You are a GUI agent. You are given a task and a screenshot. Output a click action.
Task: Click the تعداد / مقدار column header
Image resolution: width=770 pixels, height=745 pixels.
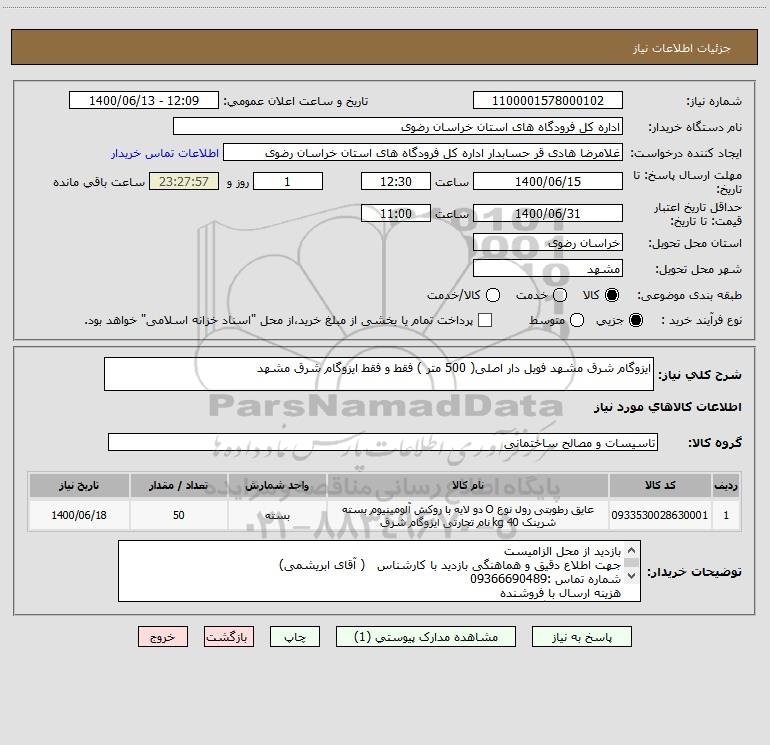pos(178,486)
